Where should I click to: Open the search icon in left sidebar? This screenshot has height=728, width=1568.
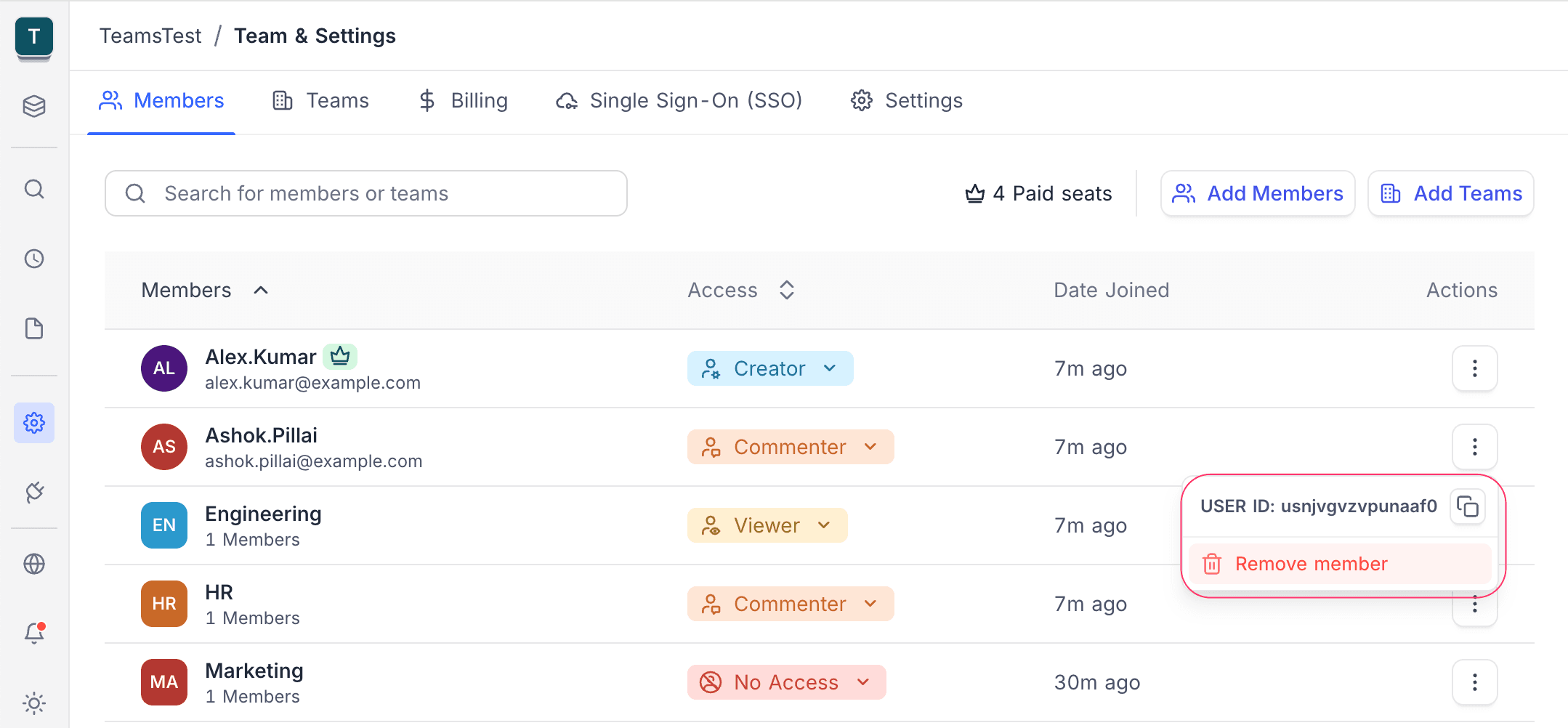pos(34,190)
